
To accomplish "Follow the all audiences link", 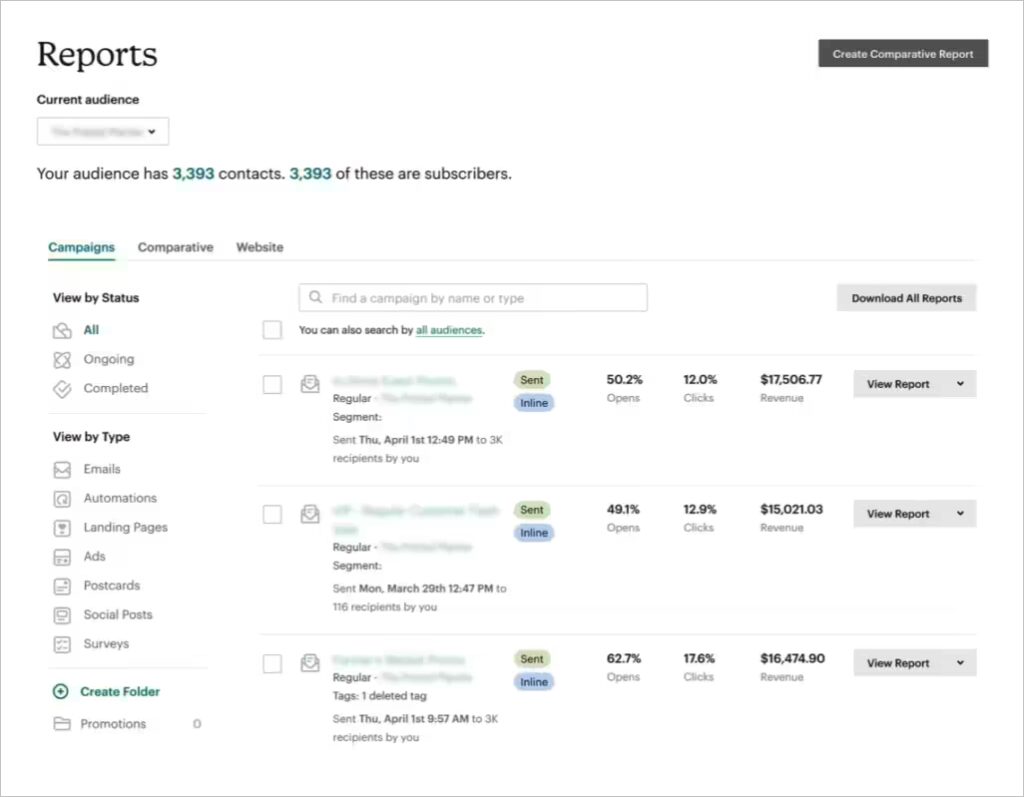I will coord(449,330).
